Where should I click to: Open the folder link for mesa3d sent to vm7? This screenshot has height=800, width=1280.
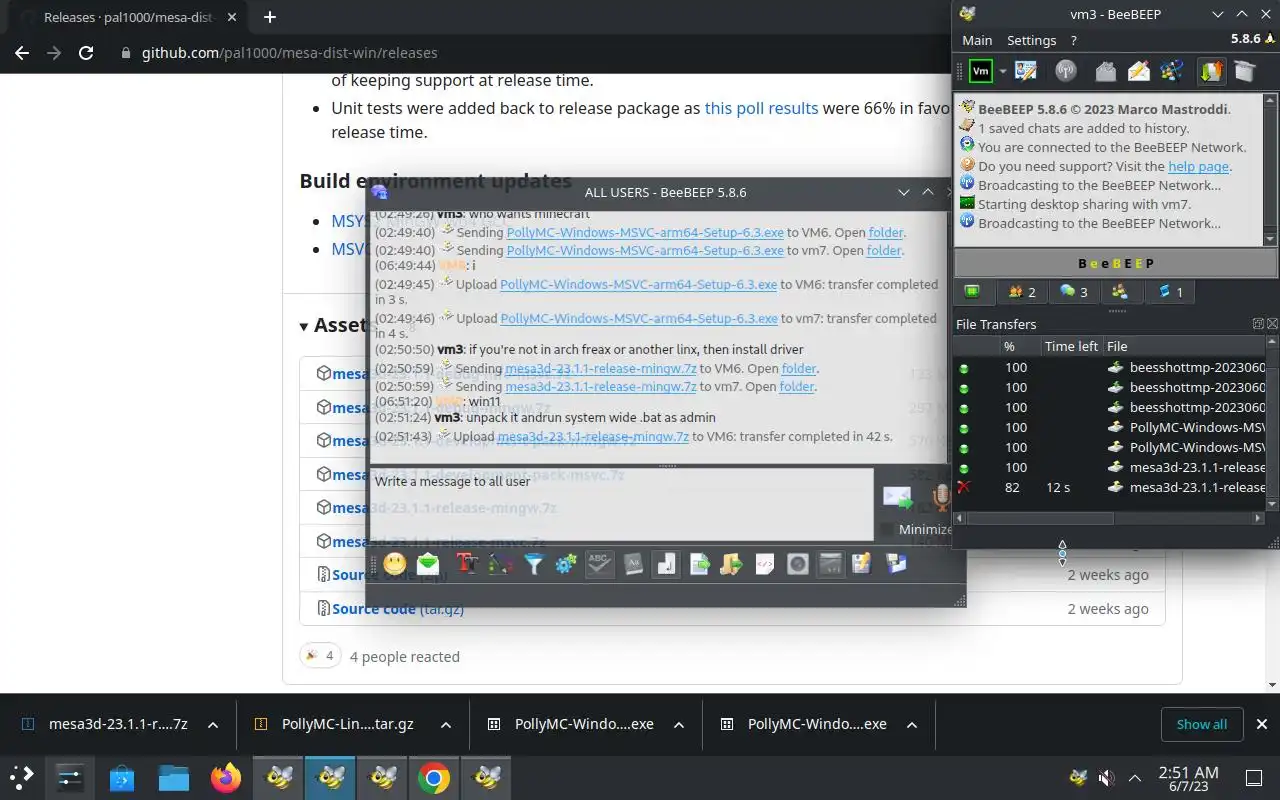point(797,386)
